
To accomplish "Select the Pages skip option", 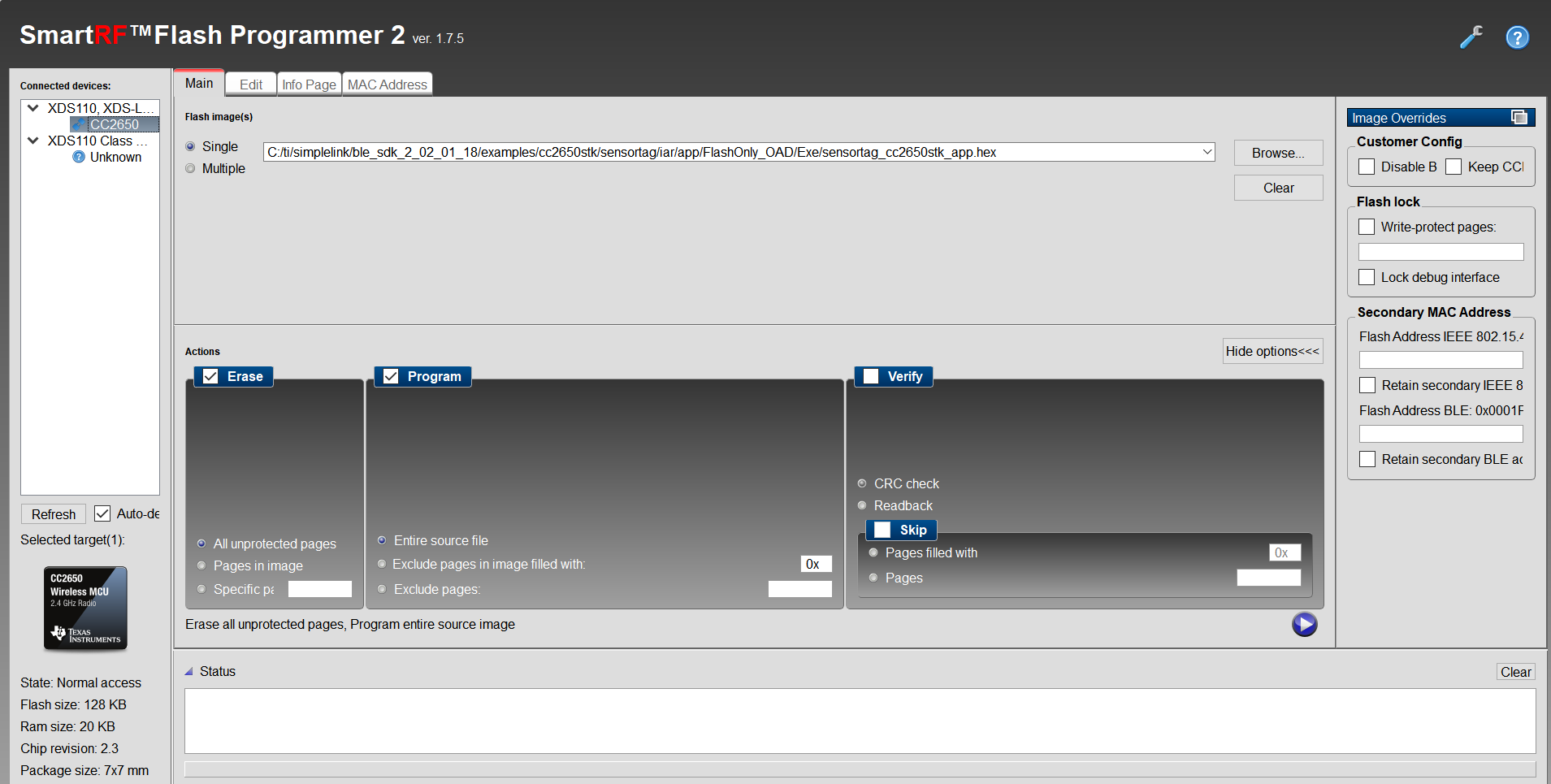I will pos(873,578).
